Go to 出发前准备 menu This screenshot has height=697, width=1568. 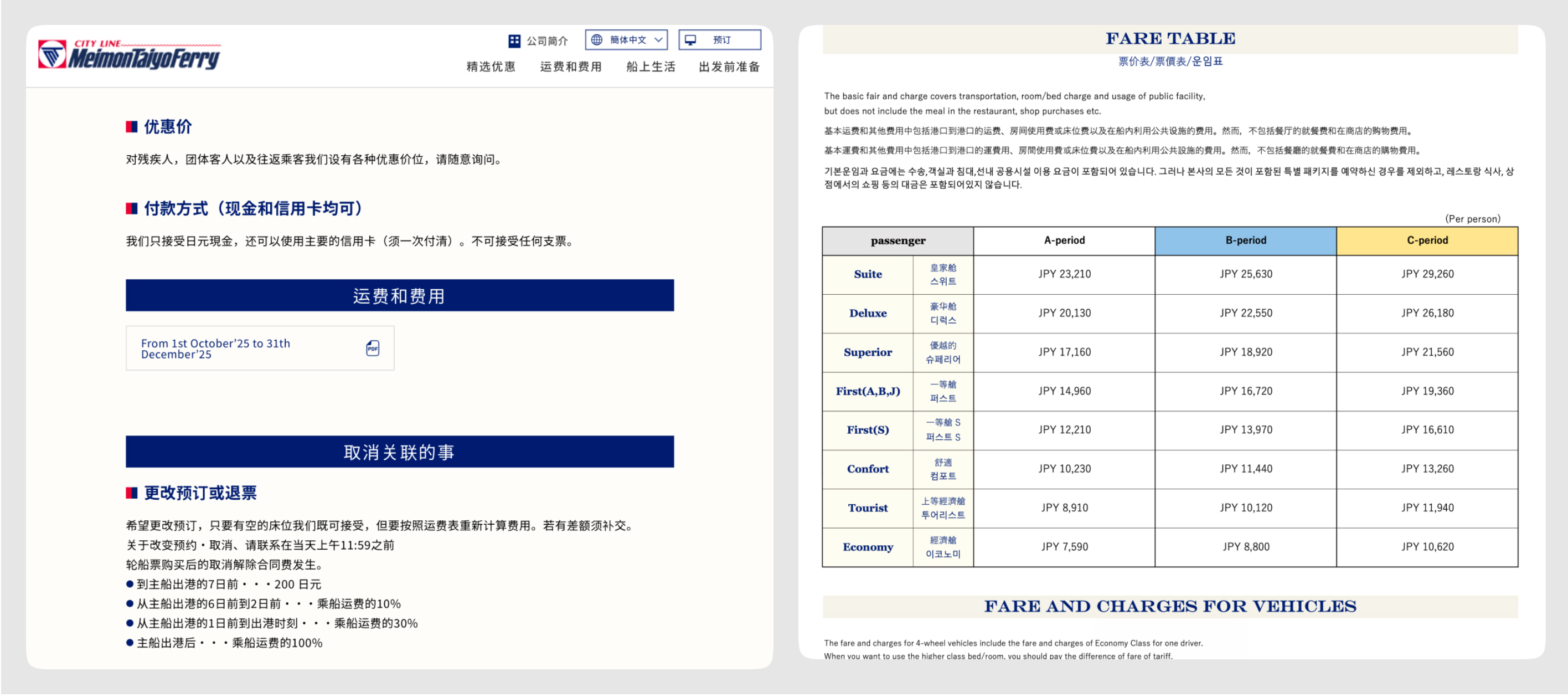coord(729,66)
